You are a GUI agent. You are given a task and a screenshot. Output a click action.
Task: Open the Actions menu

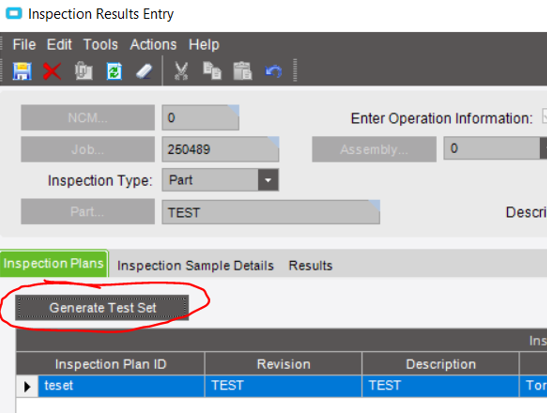click(x=153, y=45)
